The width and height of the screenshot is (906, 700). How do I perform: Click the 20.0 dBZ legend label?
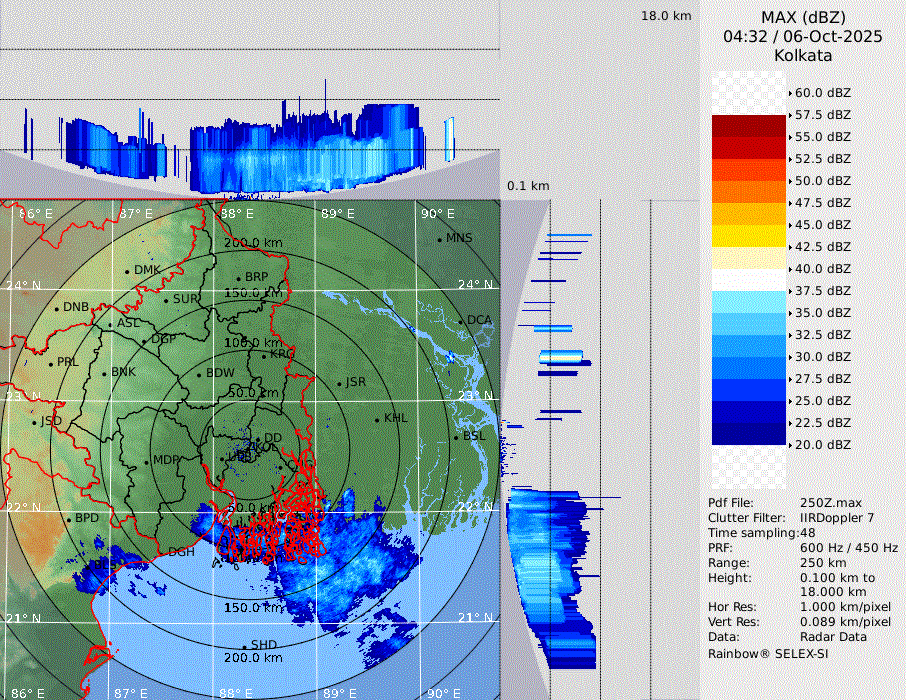(822, 445)
